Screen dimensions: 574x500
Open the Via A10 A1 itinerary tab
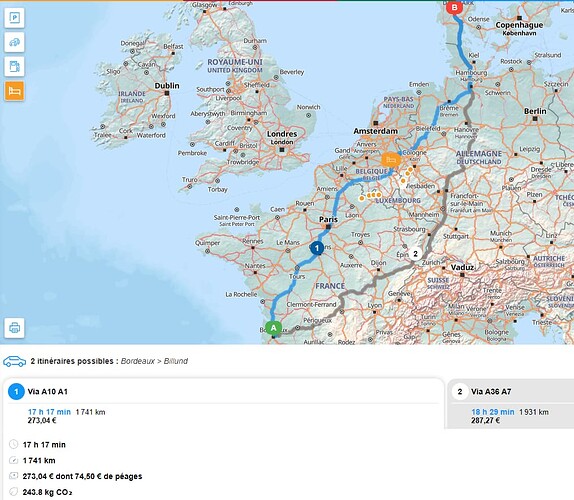click(223, 392)
